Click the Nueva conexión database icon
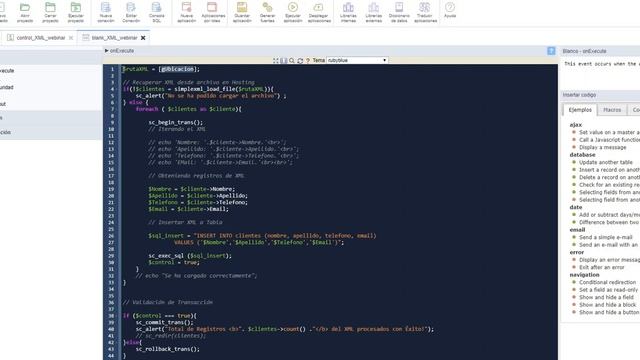This screenshot has height=360, width=640. point(106,12)
